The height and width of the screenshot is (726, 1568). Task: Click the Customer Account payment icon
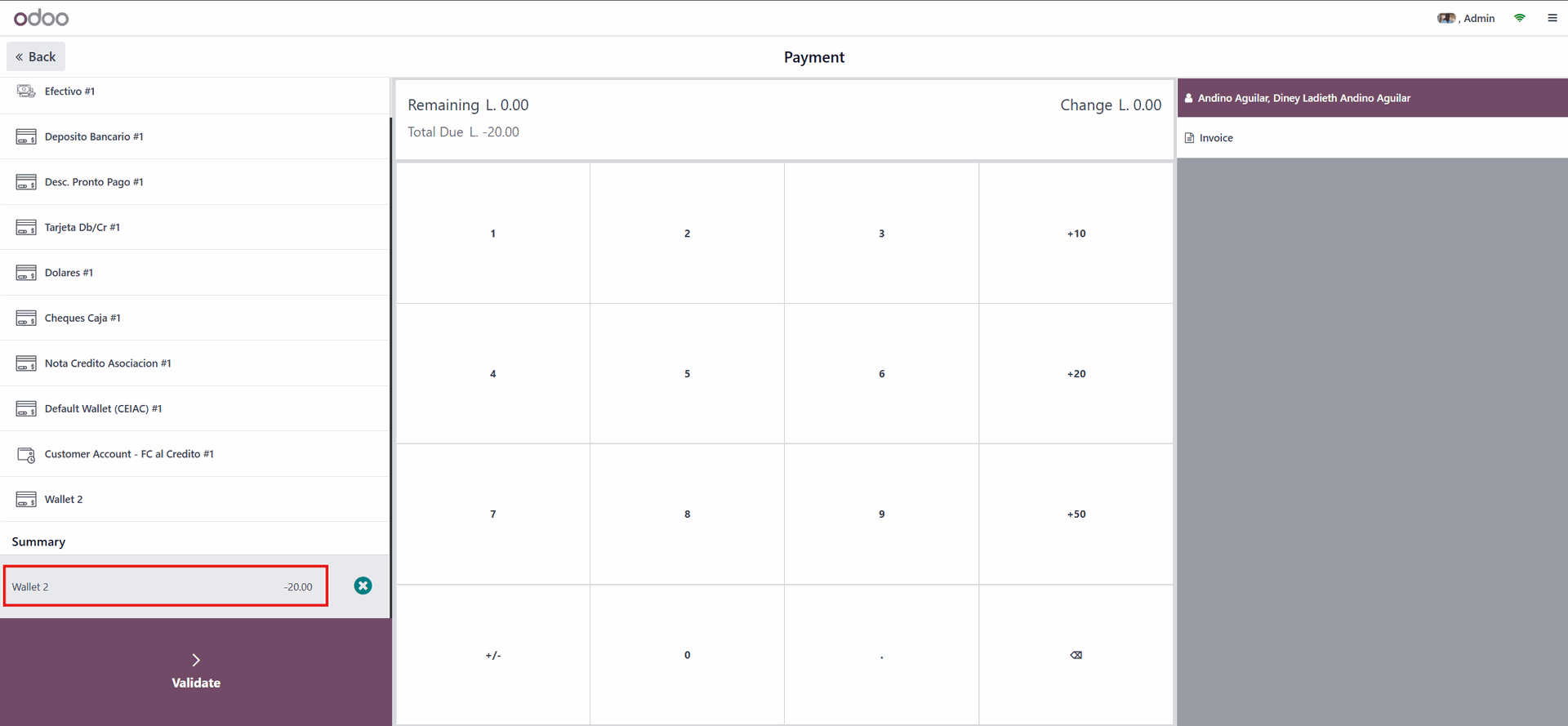[26, 455]
